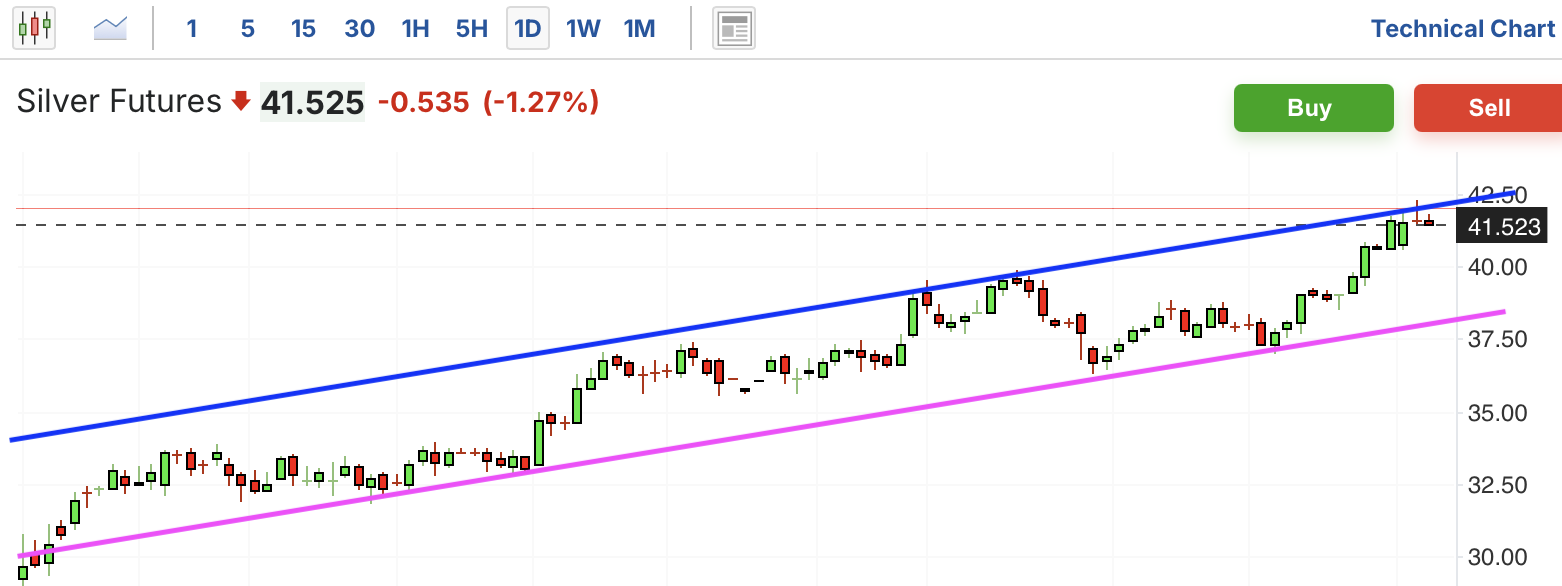Click the green Buy button
This screenshot has width=1562, height=586.
tap(1313, 108)
